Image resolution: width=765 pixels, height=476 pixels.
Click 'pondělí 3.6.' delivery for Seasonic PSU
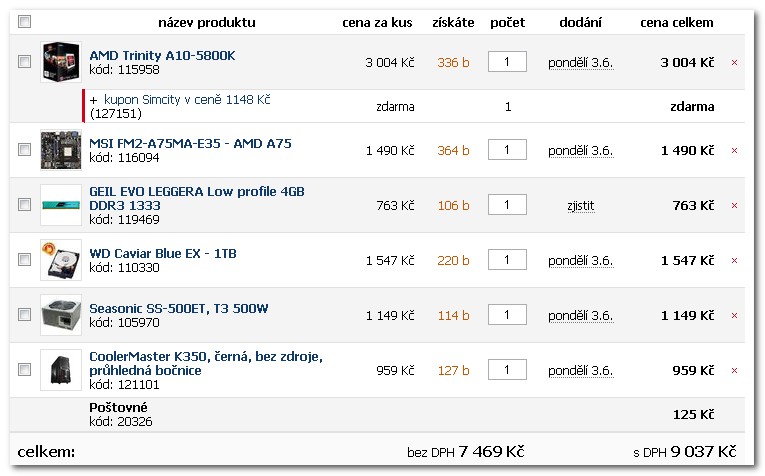click(581, 316)
